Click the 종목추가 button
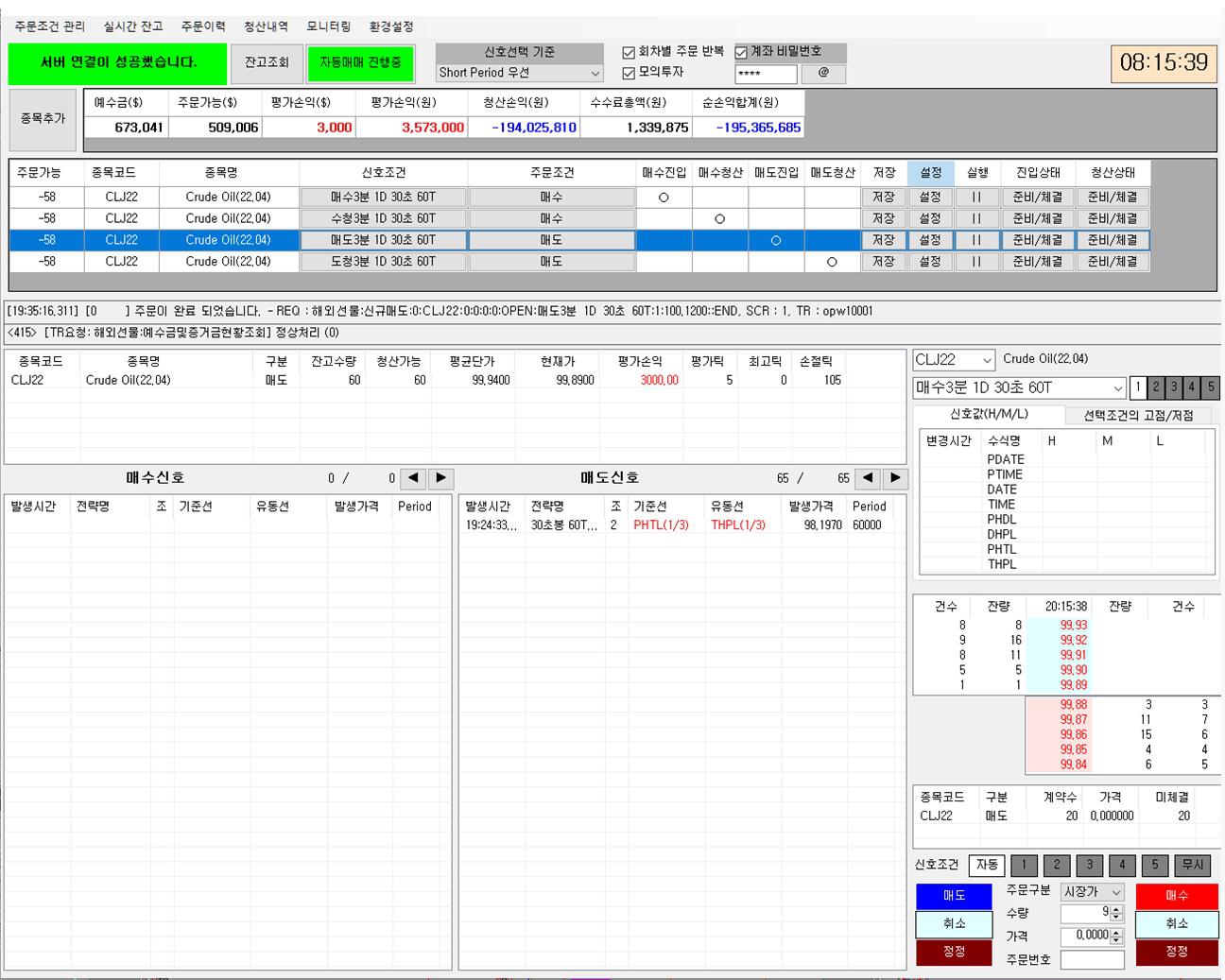Screen dimensions: 1225x980 (43, 119)
